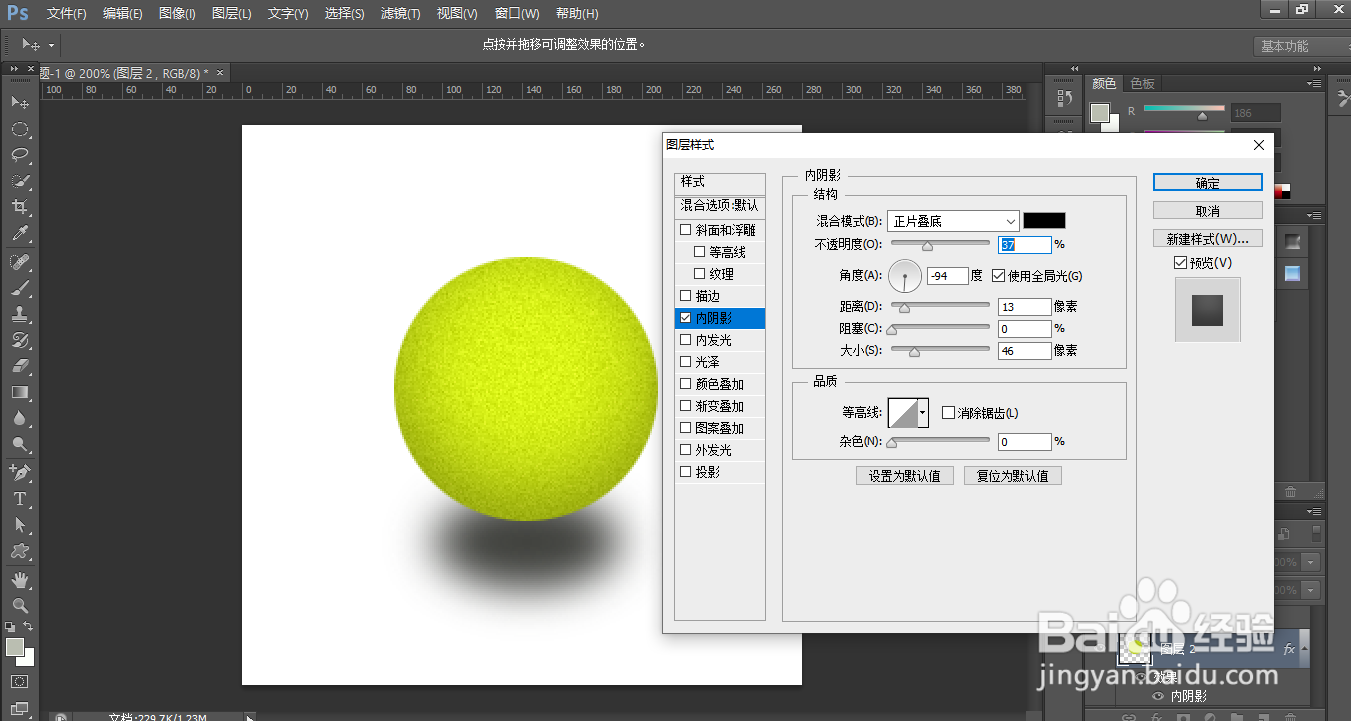Select the Horizontal Type tool

[19, 498]
